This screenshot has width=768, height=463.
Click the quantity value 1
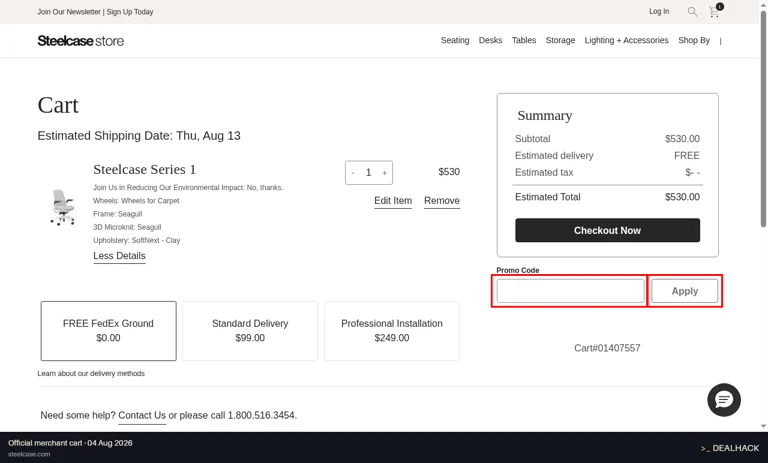pyautogui.click(x=368, y=172)
